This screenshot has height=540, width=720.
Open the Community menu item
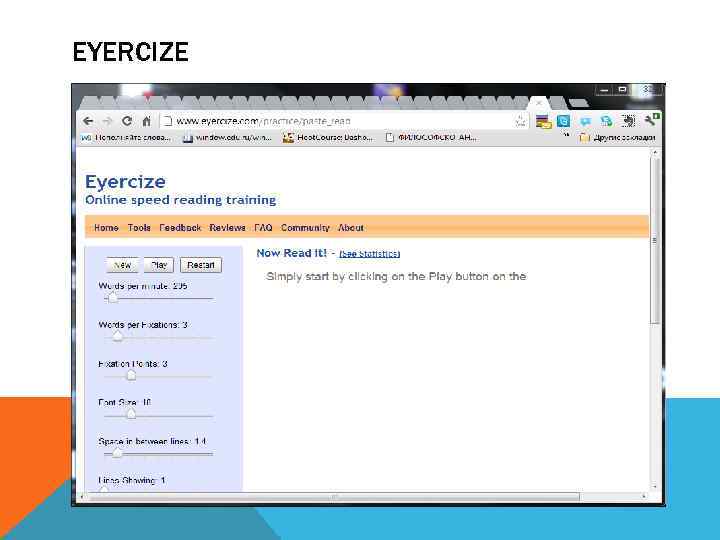[305, 228]
